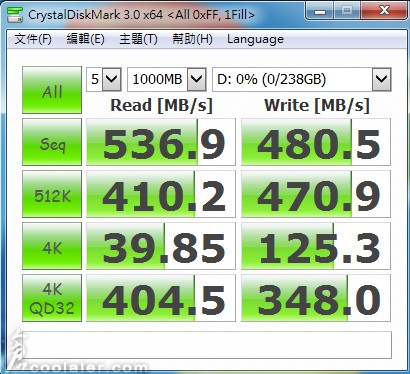Start the Seq benchmark test
This screenshot has width=410, height=374.
point(52,142)
